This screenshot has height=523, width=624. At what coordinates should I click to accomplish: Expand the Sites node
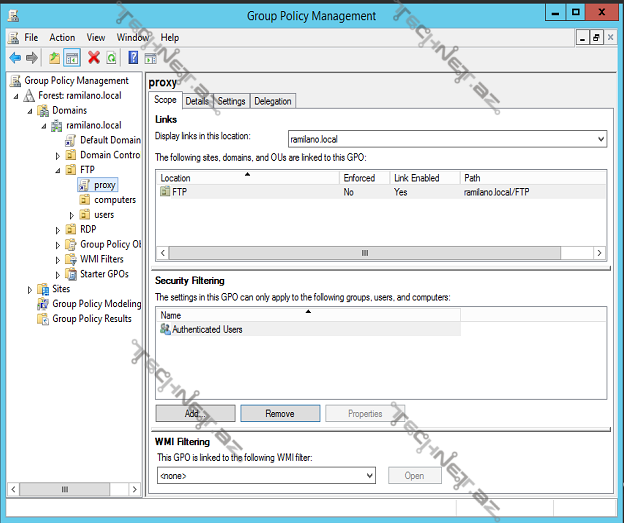click(x=29, y=290)
